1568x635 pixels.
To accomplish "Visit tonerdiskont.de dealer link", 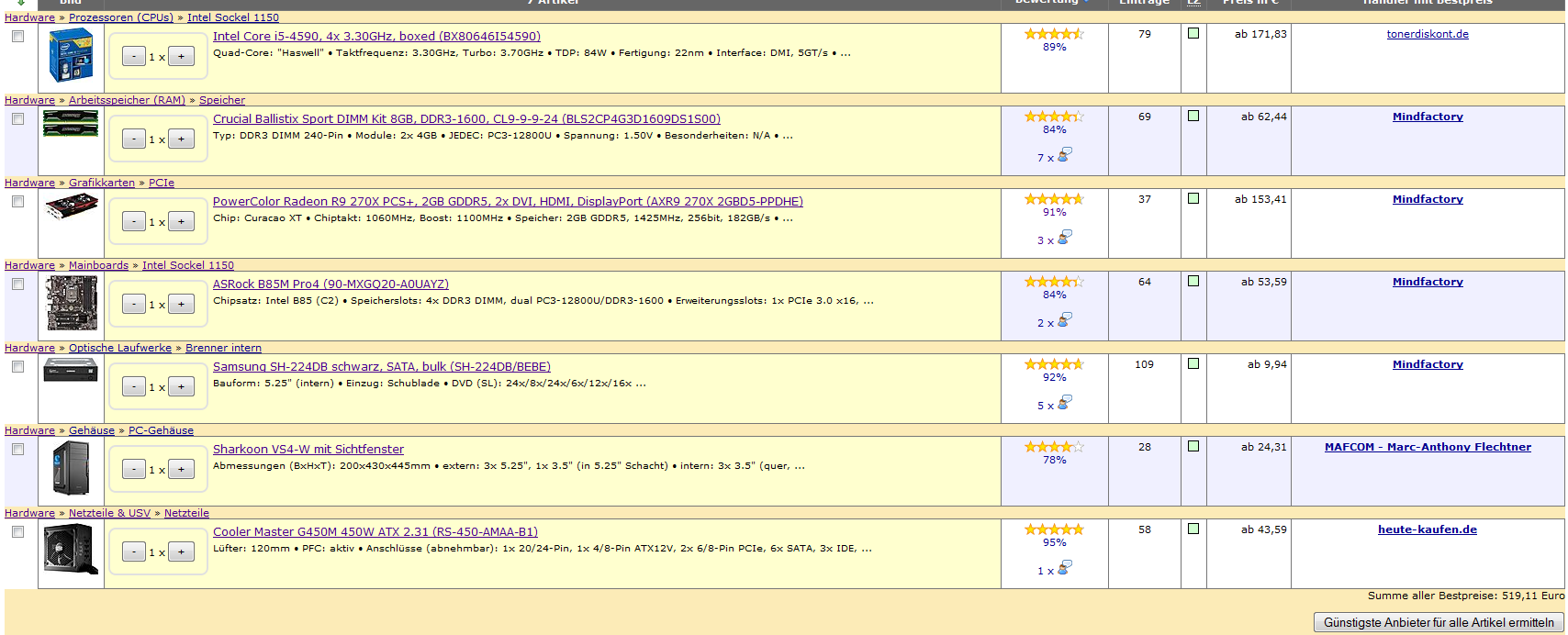I will [x=1428, y=34].
